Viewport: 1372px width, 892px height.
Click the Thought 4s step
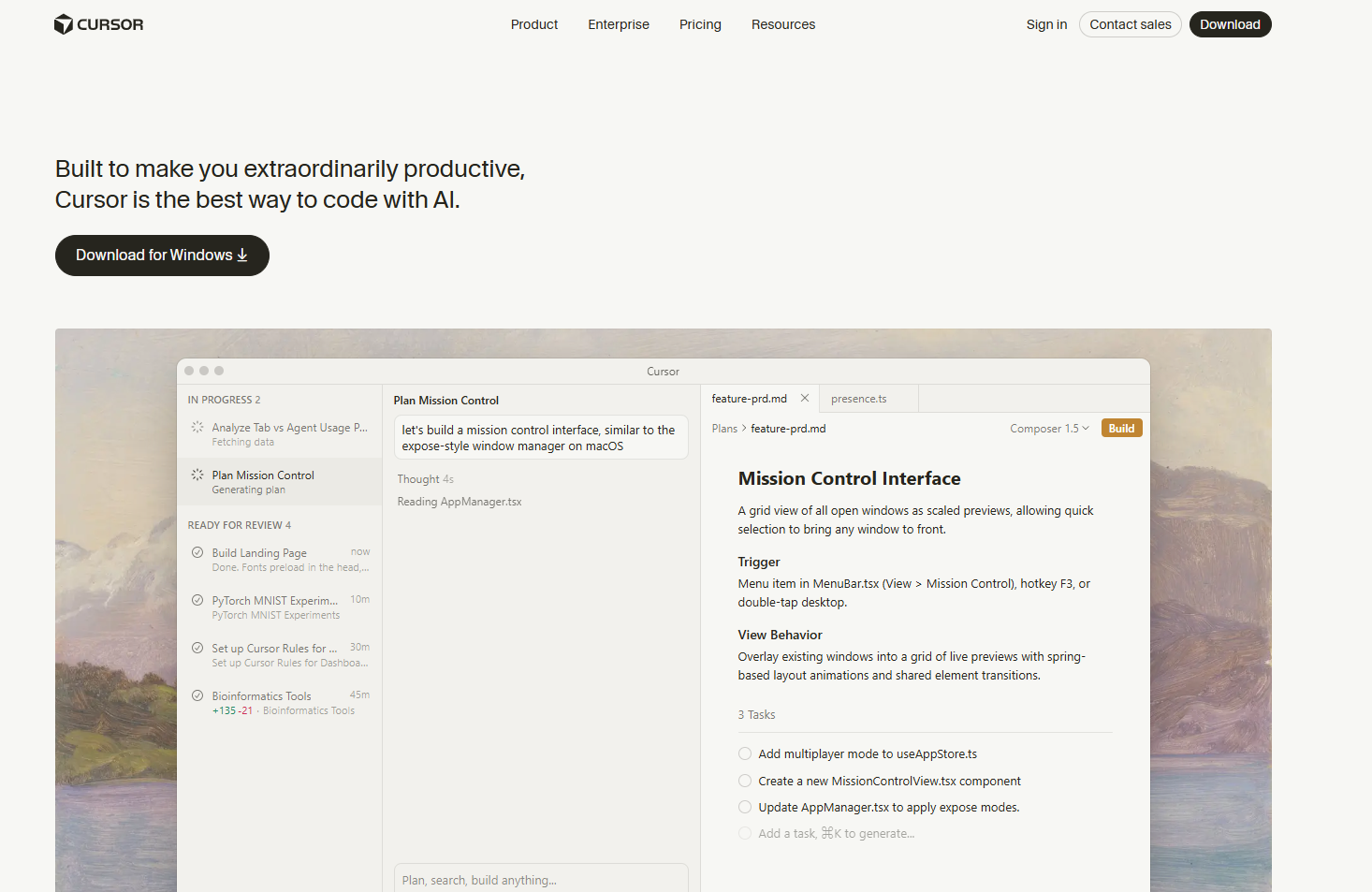pyautogui.click(x=425, y=479)
